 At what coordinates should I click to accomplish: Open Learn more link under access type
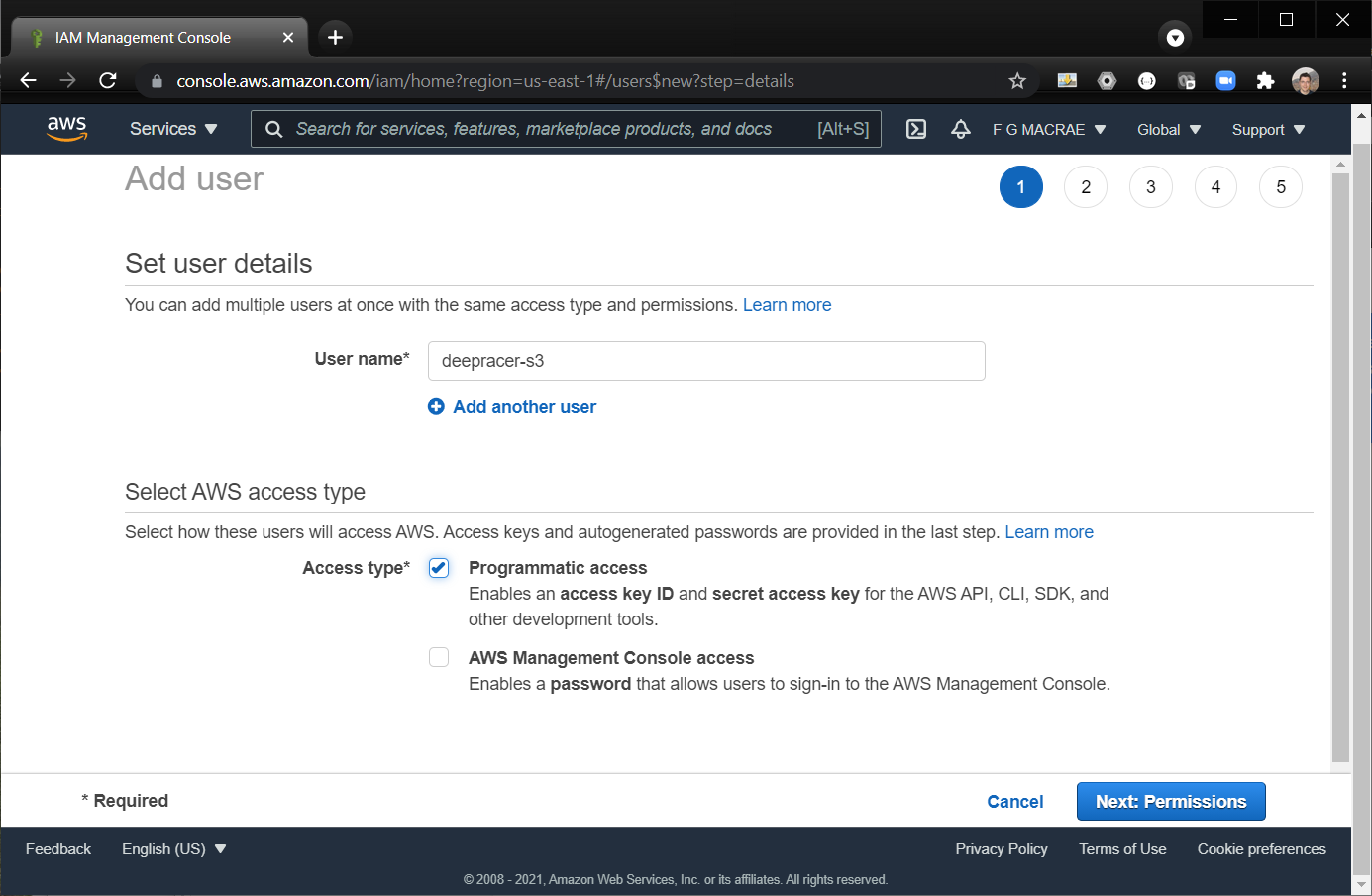[1049, 532]
